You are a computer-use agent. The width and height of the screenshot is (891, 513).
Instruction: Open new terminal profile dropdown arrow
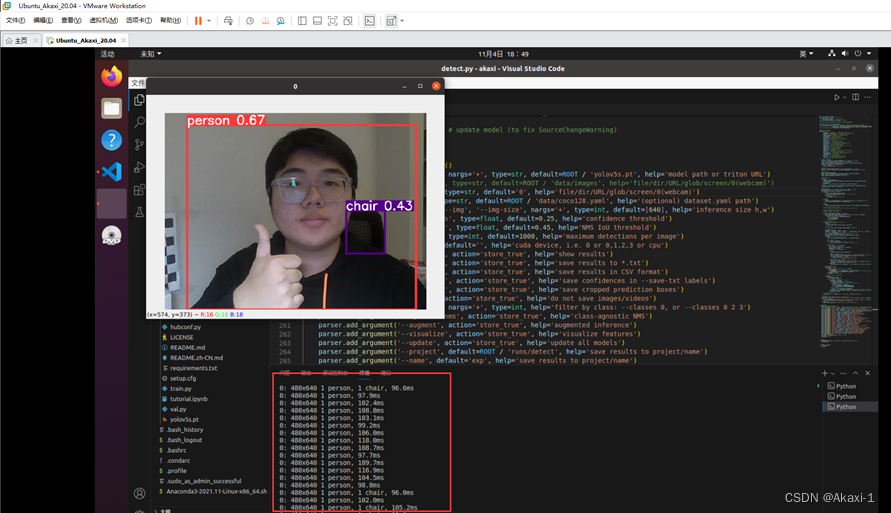[x=832, y=373]
